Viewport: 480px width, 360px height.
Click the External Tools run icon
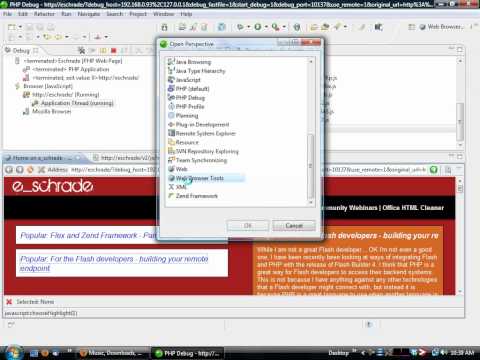pos(275,27)
